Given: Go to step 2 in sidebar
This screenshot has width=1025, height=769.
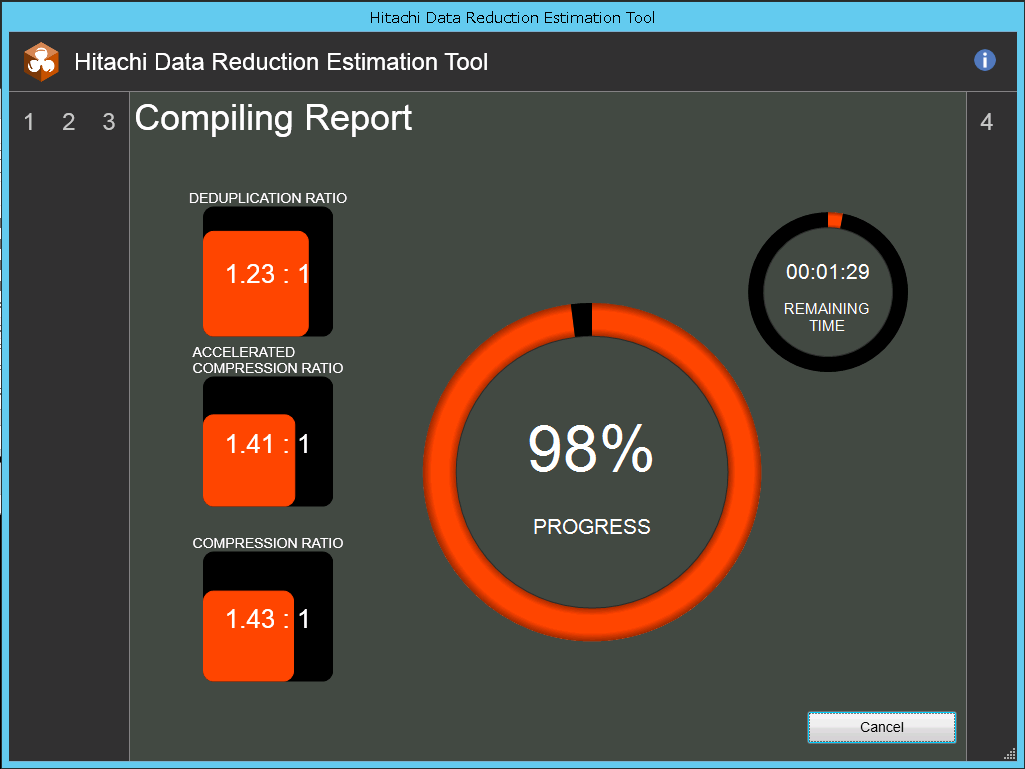Looking at the screenshot, I should [x=69, y=122].
